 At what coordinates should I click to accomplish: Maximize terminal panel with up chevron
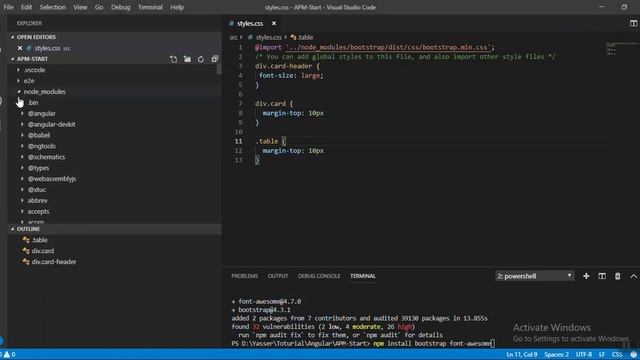633,276
